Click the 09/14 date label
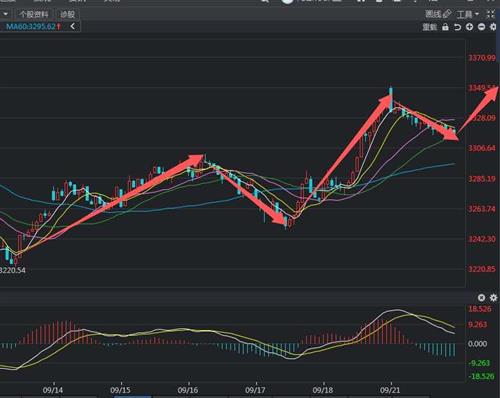This screenshot has width=500, height=398. (53, 390)
